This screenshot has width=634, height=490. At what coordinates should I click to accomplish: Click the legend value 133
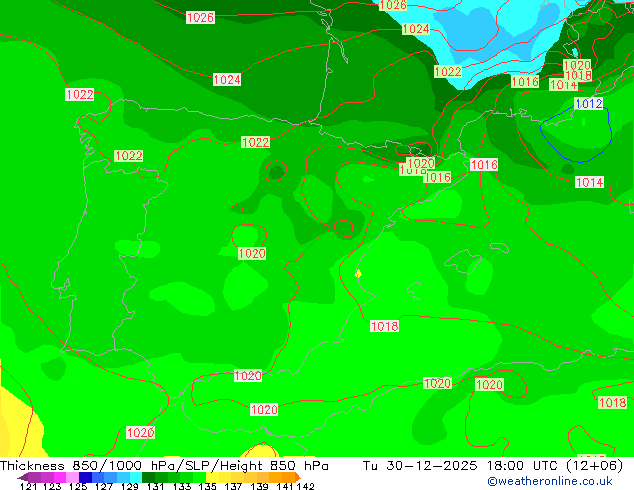(x=182, y=486)
